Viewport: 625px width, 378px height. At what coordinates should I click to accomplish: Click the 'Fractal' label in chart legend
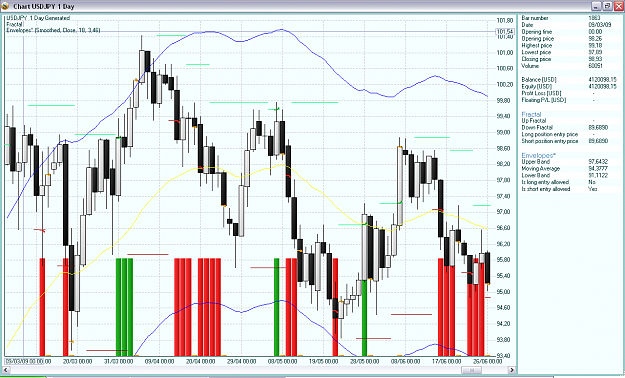15,24
